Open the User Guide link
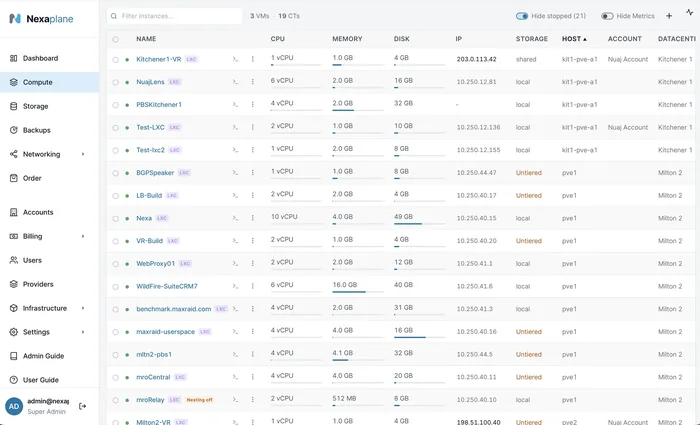This screenshot has height=425, width=700. click(x=49, y=380)
